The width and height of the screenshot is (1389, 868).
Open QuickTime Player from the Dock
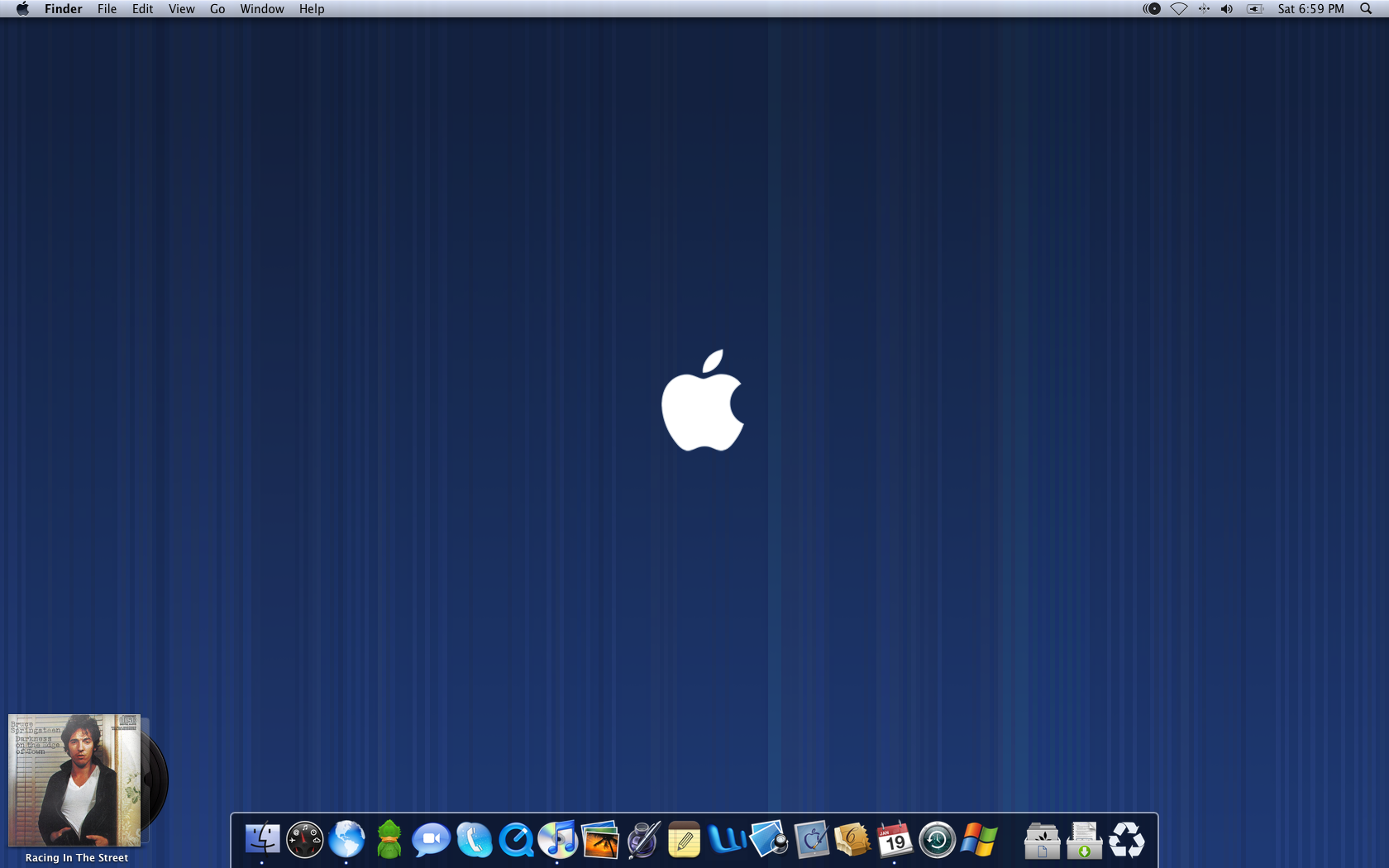[516, 840]
